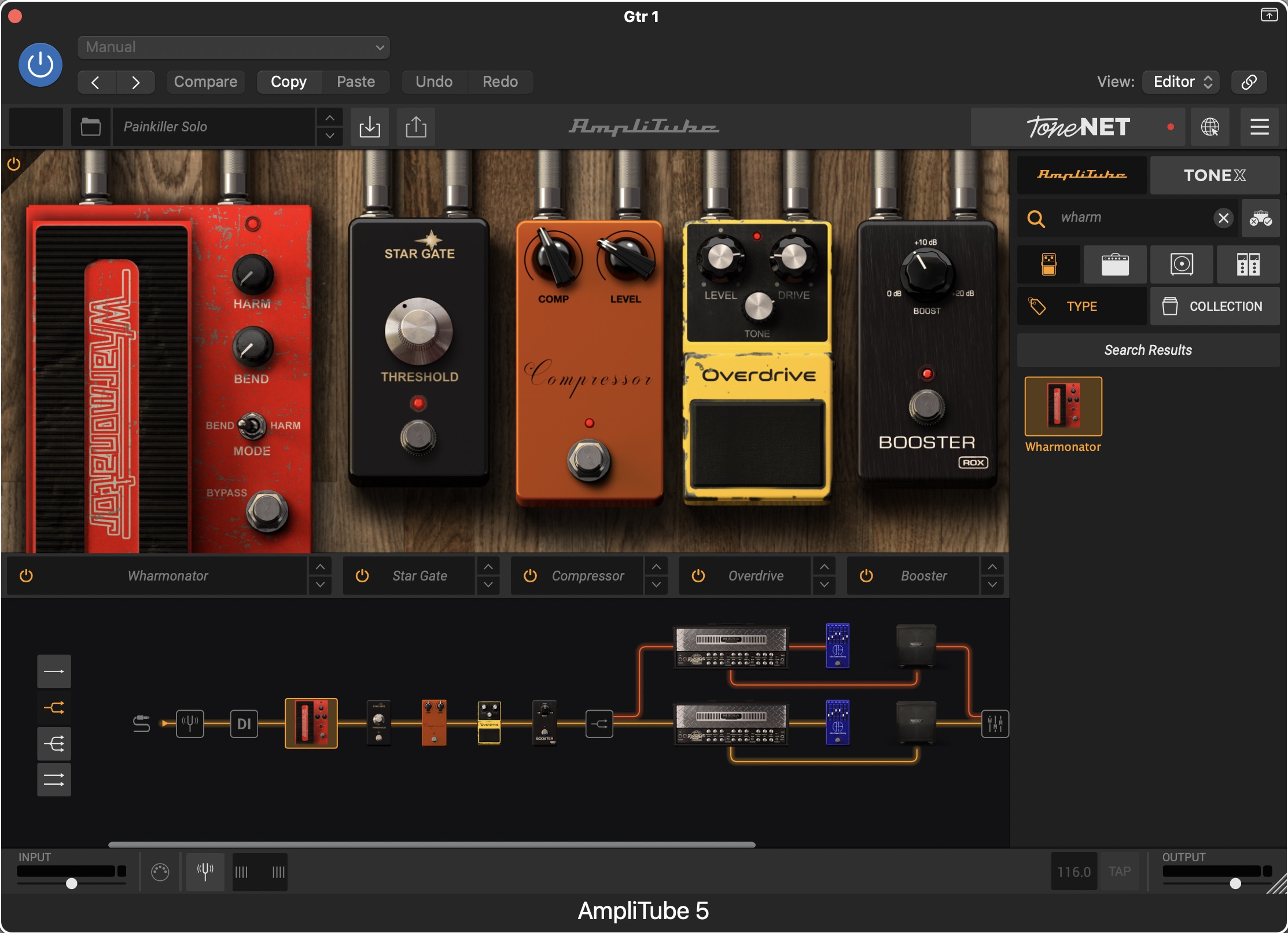Image resolution: width=1288 pixels, height=933 pixels.
Task: Open the hamburger main menu icon
Action: coord(1259,127)
